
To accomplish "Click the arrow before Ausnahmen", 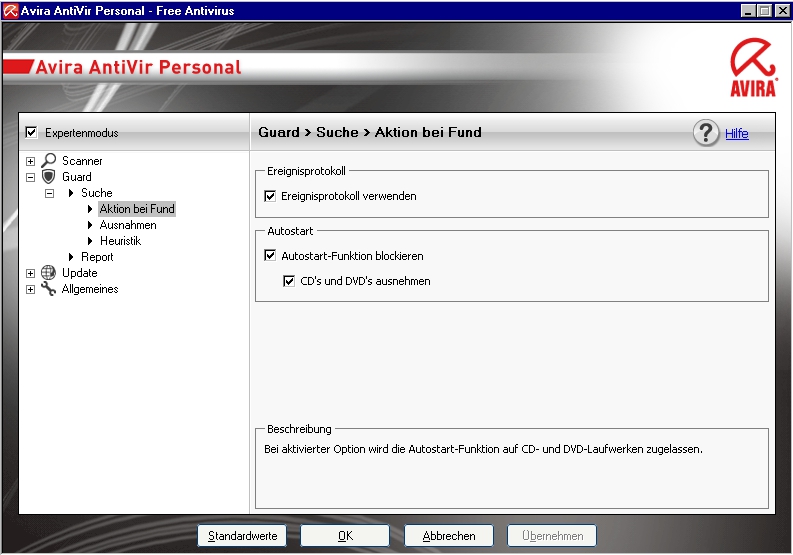I will [90, 225].
